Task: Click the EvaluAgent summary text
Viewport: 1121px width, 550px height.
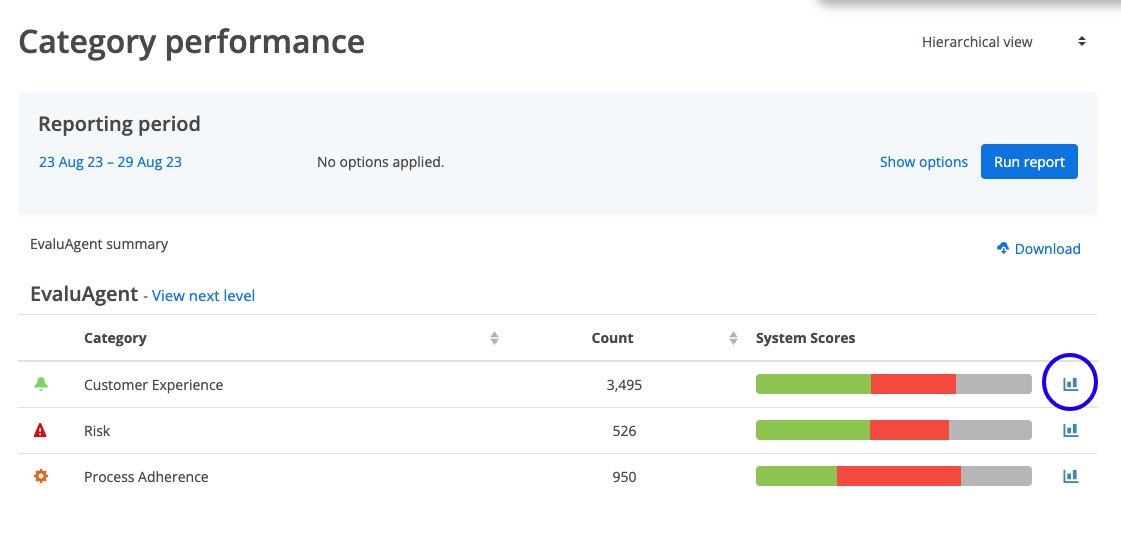Action: click(99, 244)
